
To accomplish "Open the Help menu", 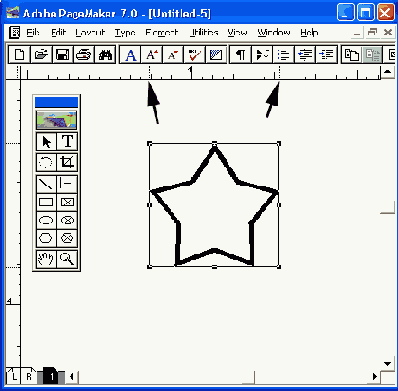I will (309, 33).
